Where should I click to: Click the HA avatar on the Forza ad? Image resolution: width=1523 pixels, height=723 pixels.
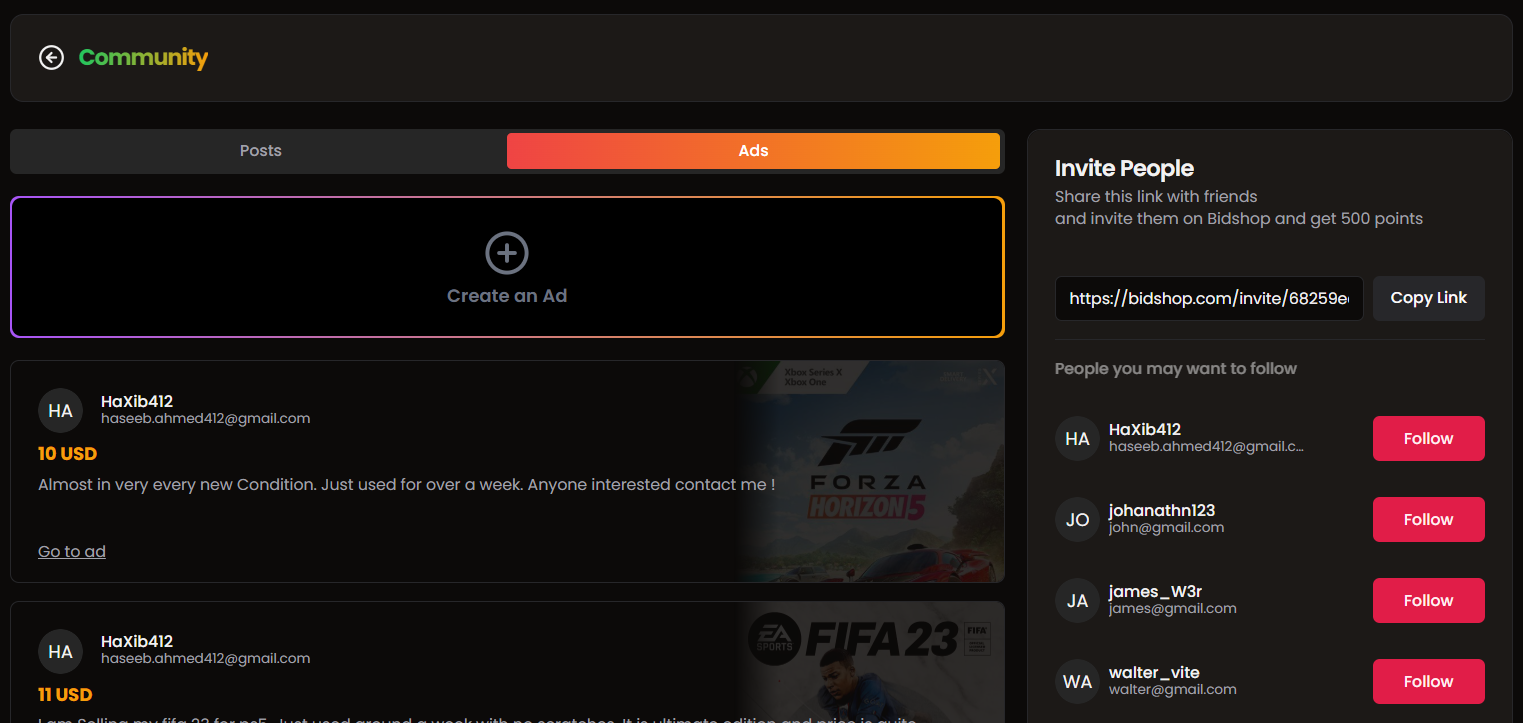[60, 411]
